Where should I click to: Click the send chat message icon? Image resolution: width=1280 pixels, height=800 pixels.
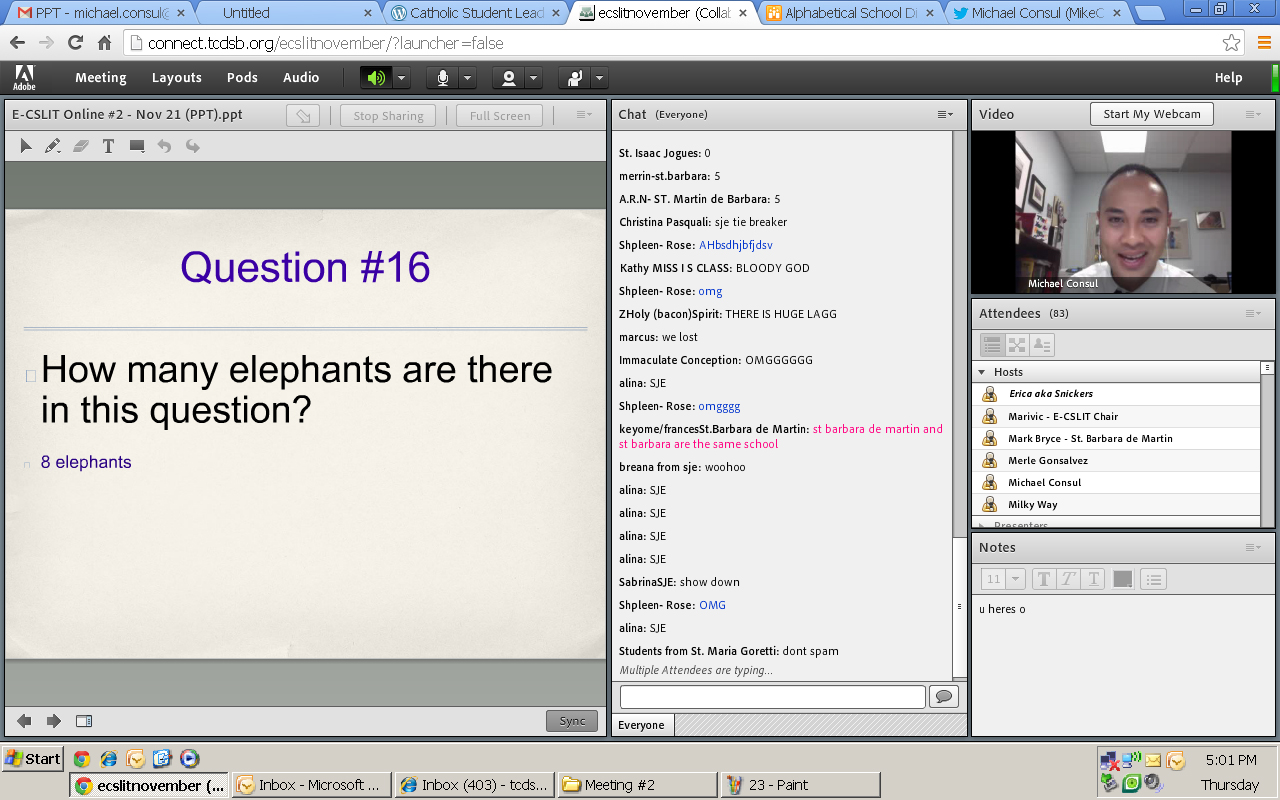coord(943,697)
